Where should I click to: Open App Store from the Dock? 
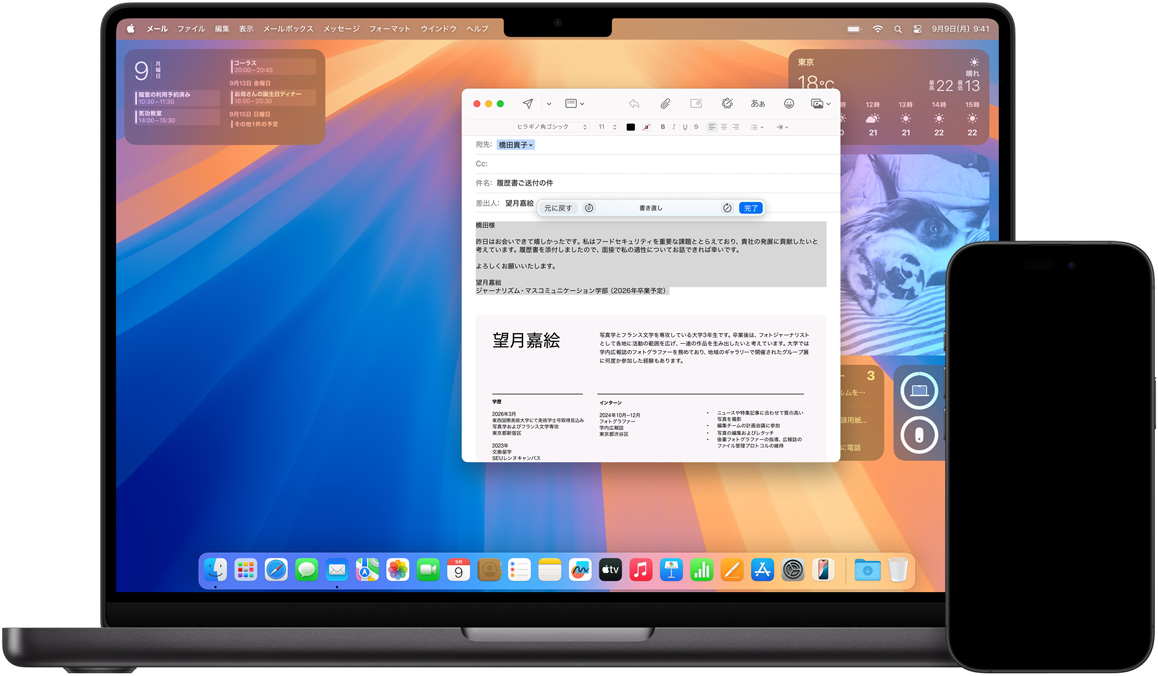tap(761, 570)
